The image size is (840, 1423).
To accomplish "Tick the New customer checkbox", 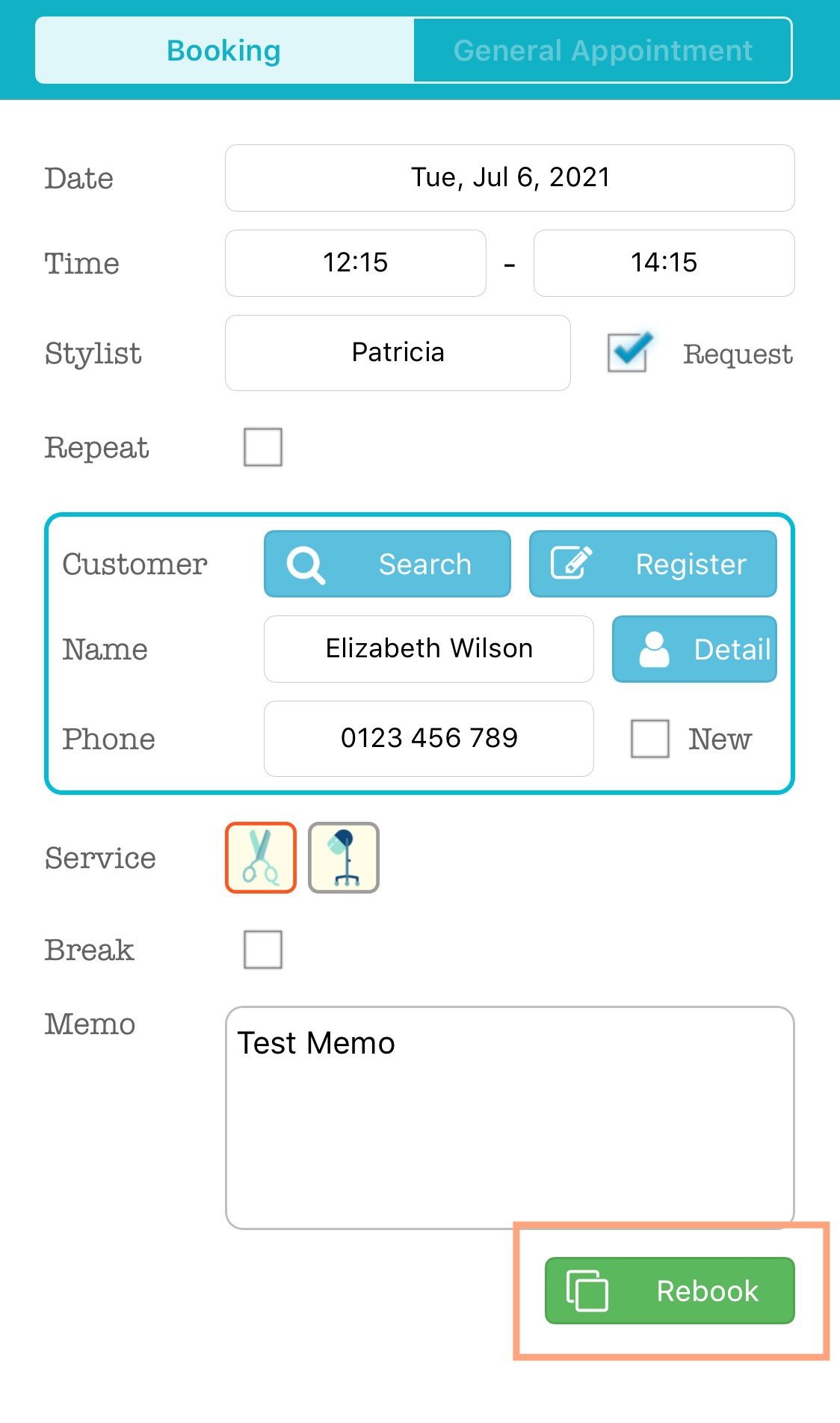I will (650, 739).
